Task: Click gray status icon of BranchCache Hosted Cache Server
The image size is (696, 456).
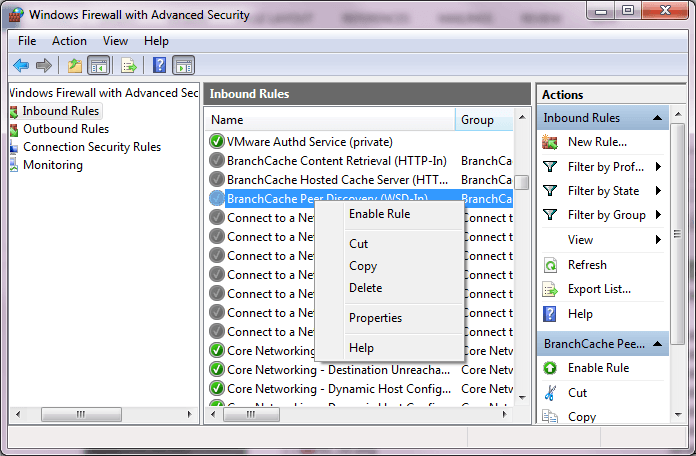Action: [217, 179]
